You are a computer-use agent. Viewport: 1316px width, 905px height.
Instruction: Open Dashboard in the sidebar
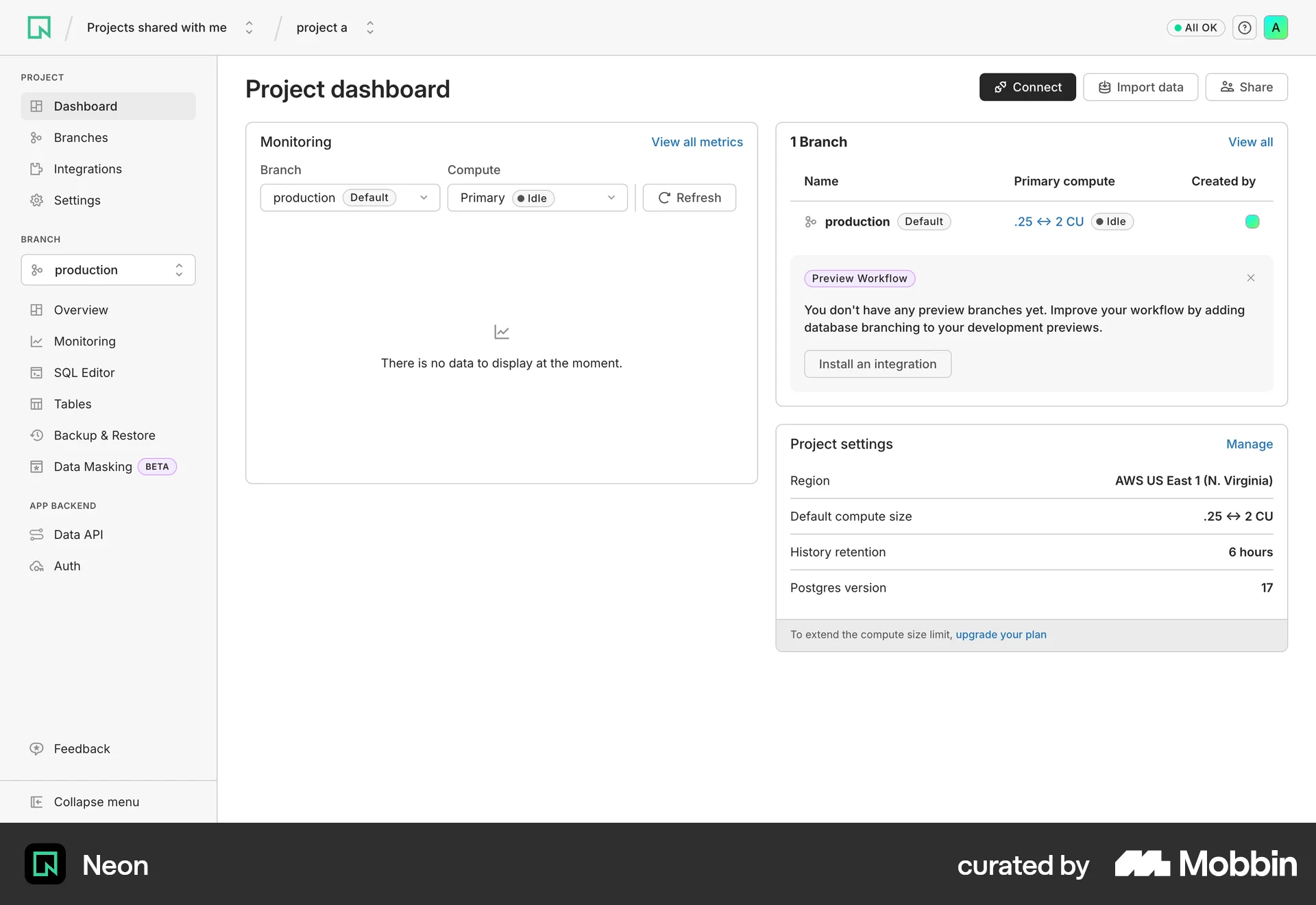point(108,106)
